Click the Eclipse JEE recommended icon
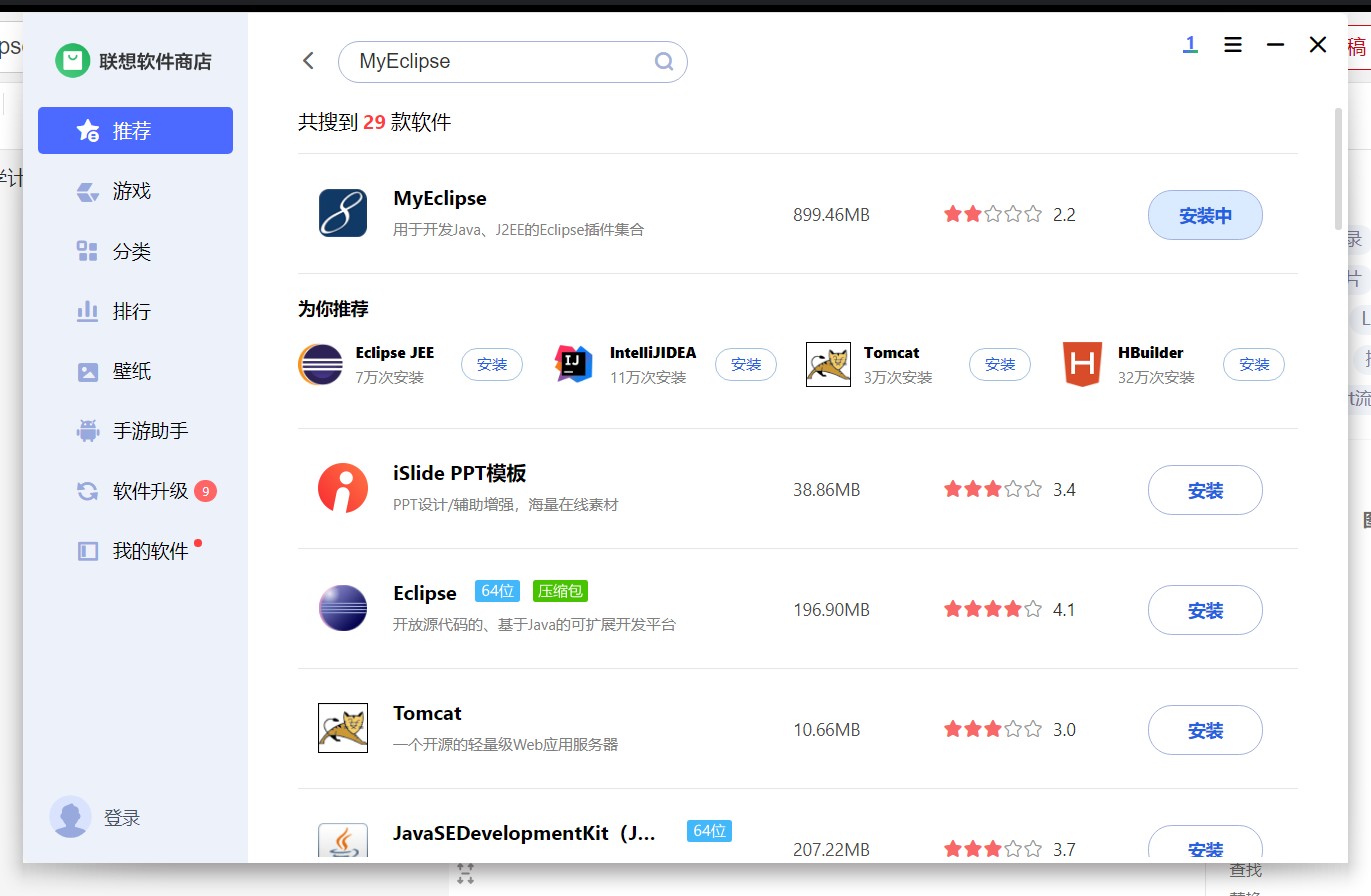1371x896 pixels. pos(321,364)
